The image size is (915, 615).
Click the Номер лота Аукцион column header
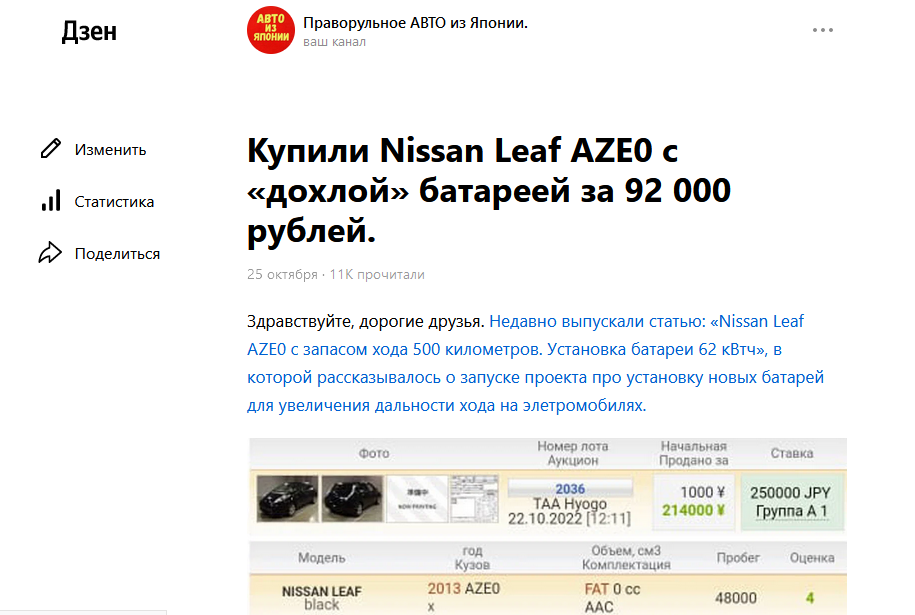(x=572, y=453)
